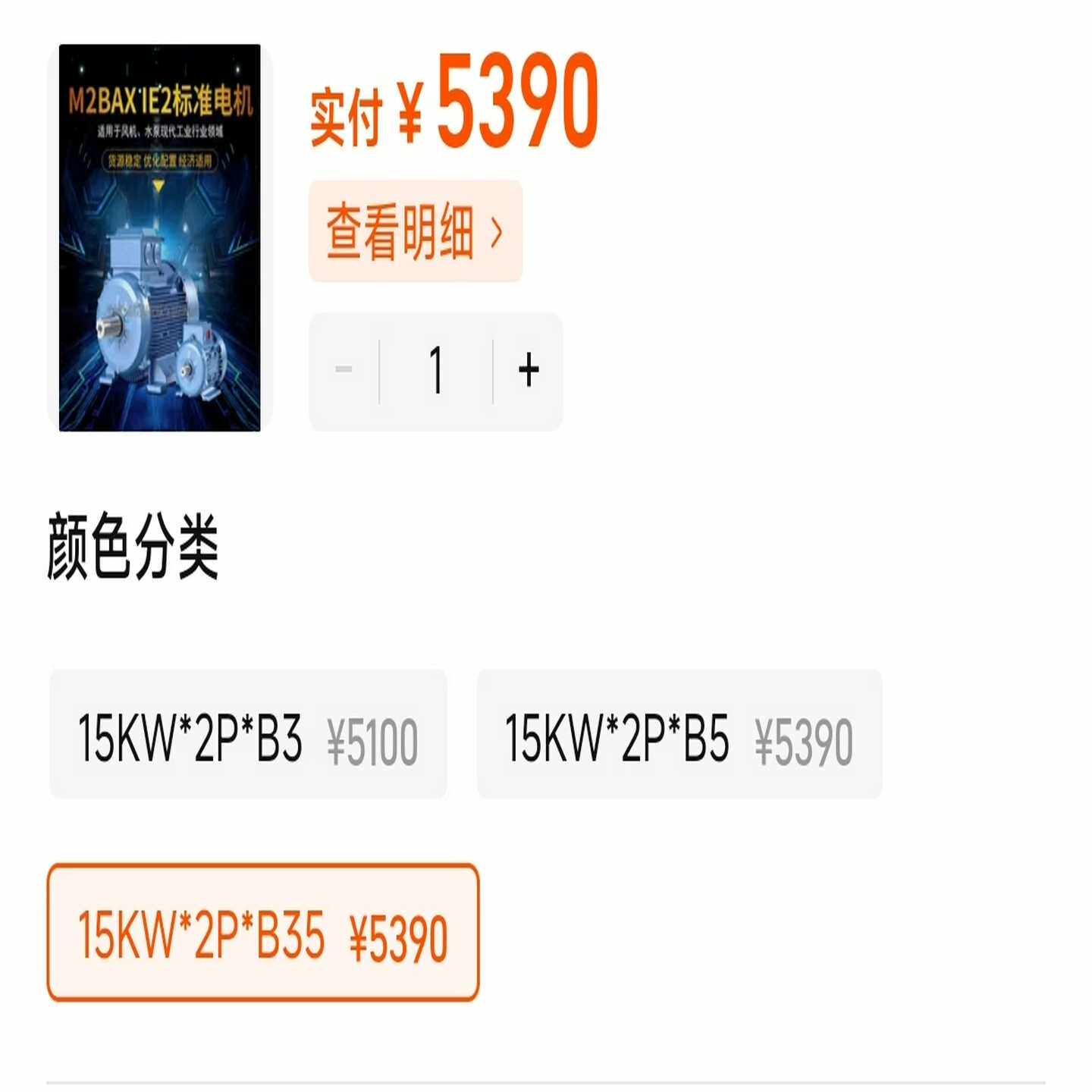Image resolution: width=1092 pixels, height=1092 pixels.
Task: Click the 实付 label before the price
Action: pos(347,116)
